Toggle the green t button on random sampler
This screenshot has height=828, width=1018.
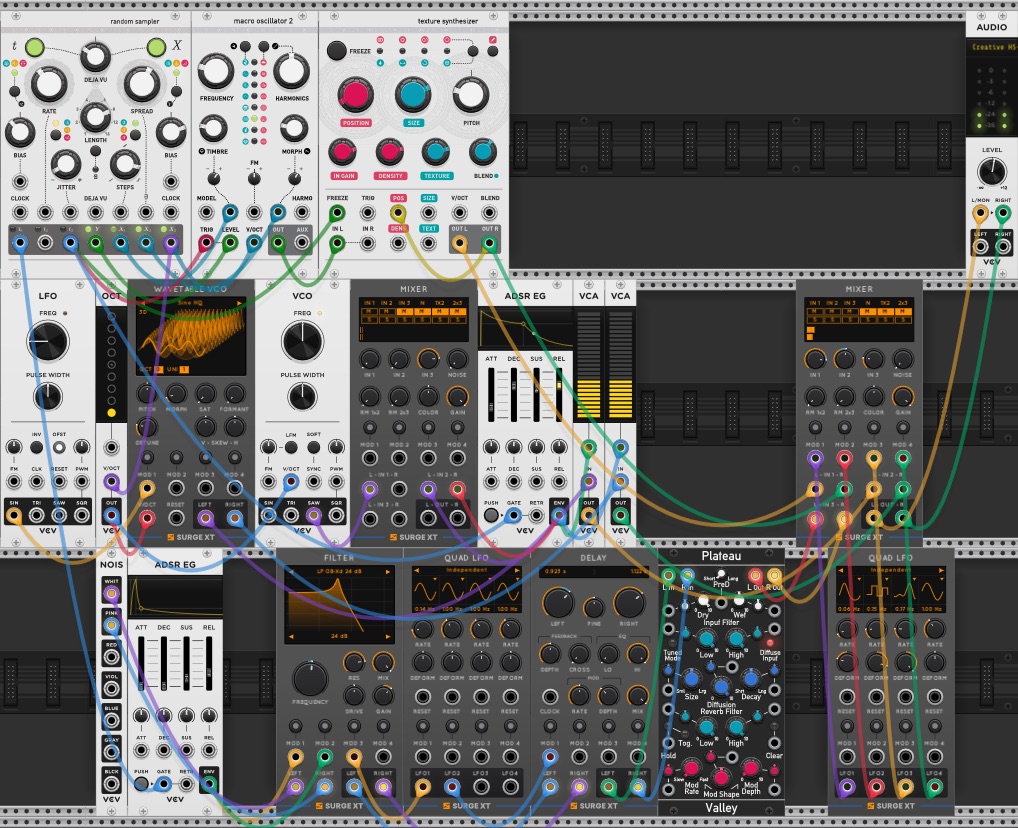point(35,47)
